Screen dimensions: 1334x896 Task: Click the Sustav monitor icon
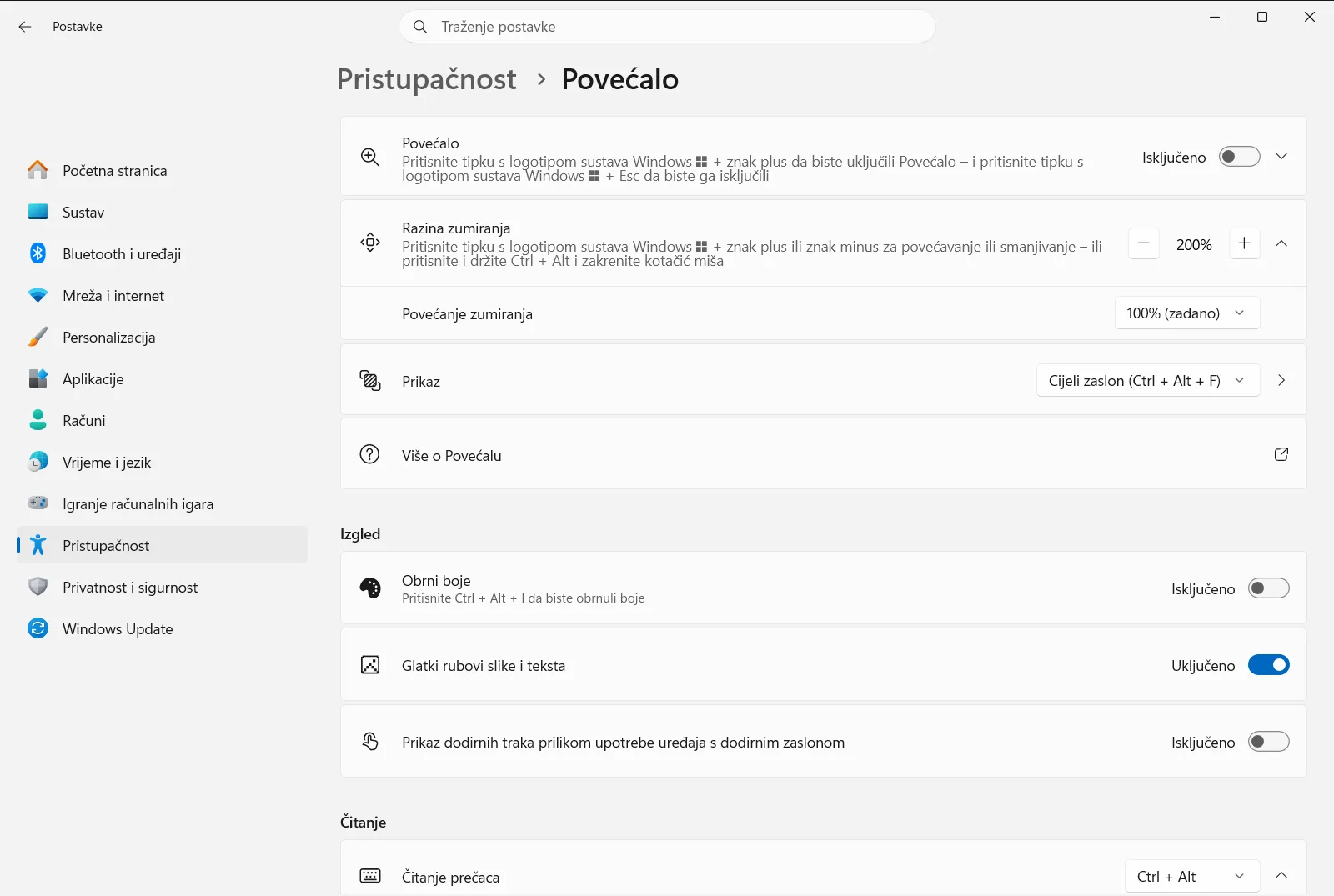(x=38, y=212)
